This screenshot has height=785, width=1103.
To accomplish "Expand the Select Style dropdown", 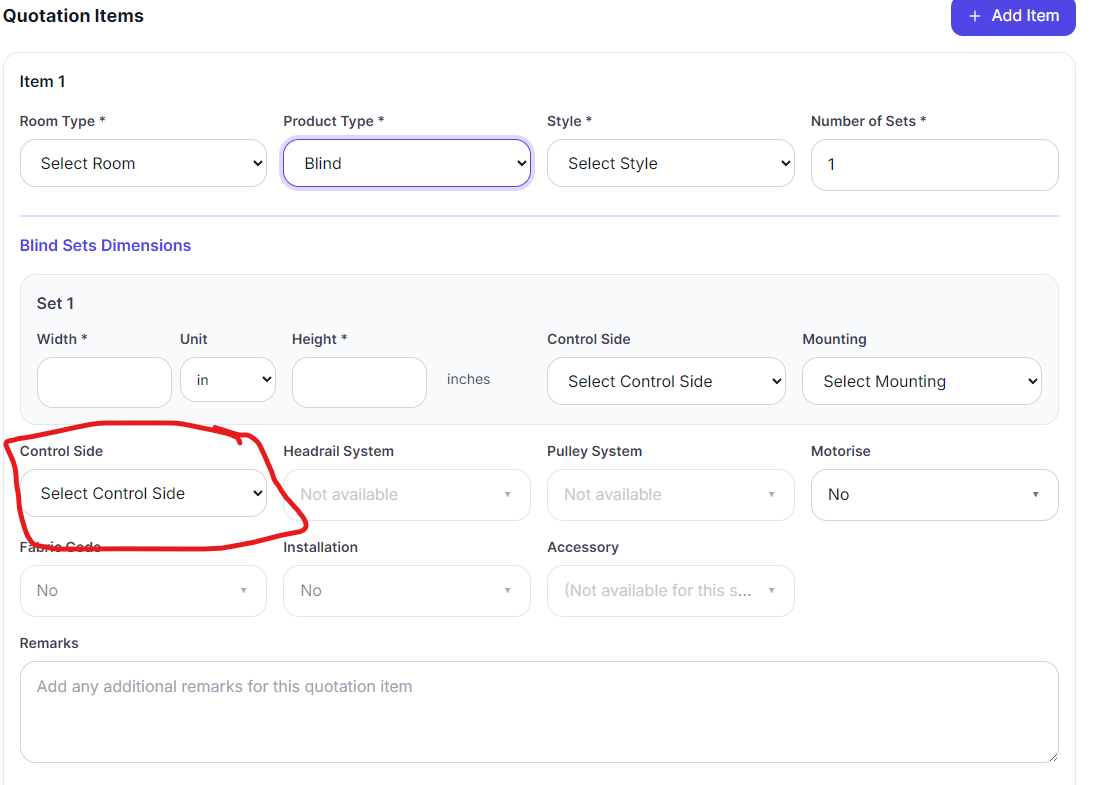I will click(670, 164).
